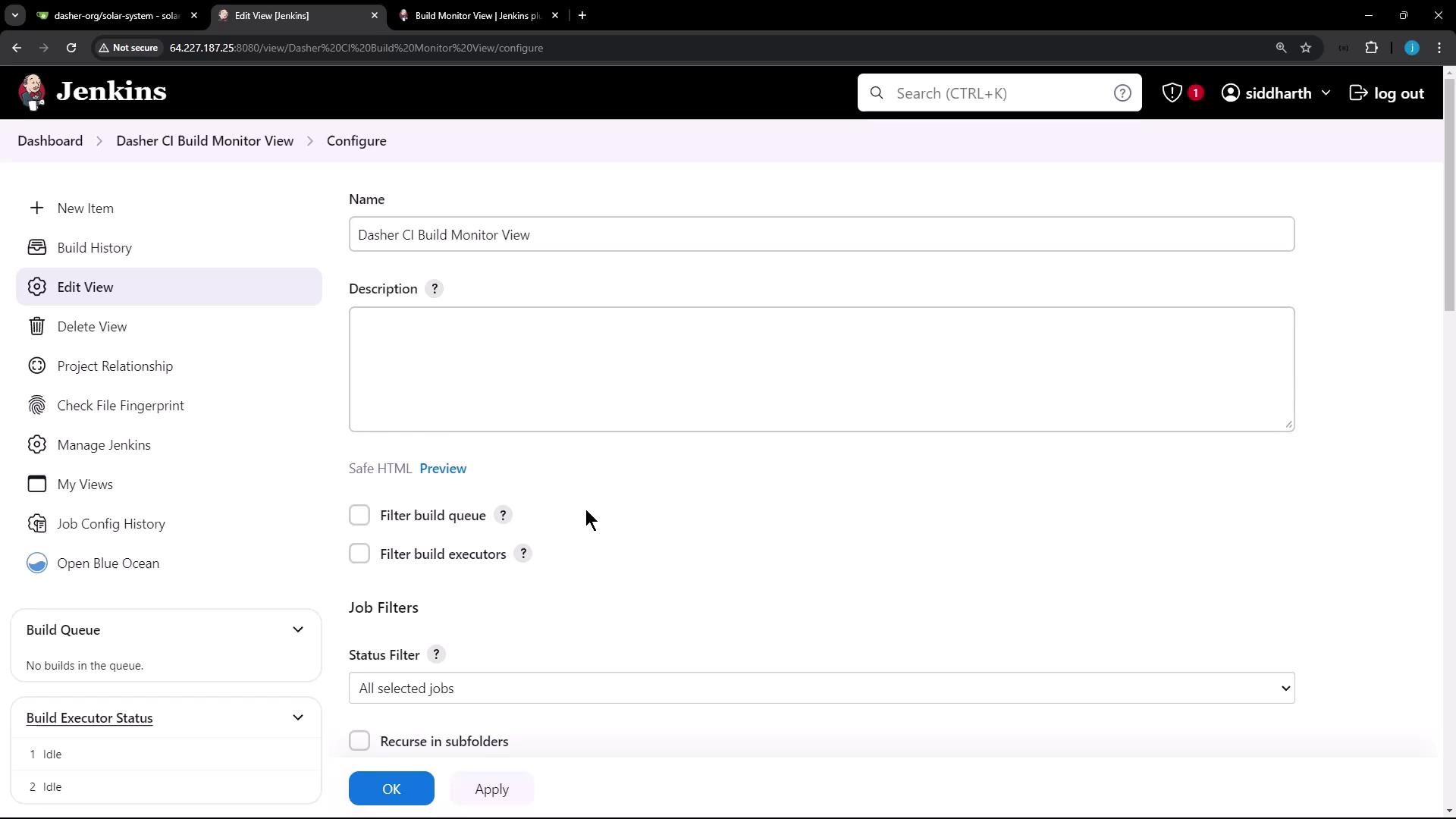1456x819 pixels.
Task: Click the Job Config History icon
Action: coord(36,524)
